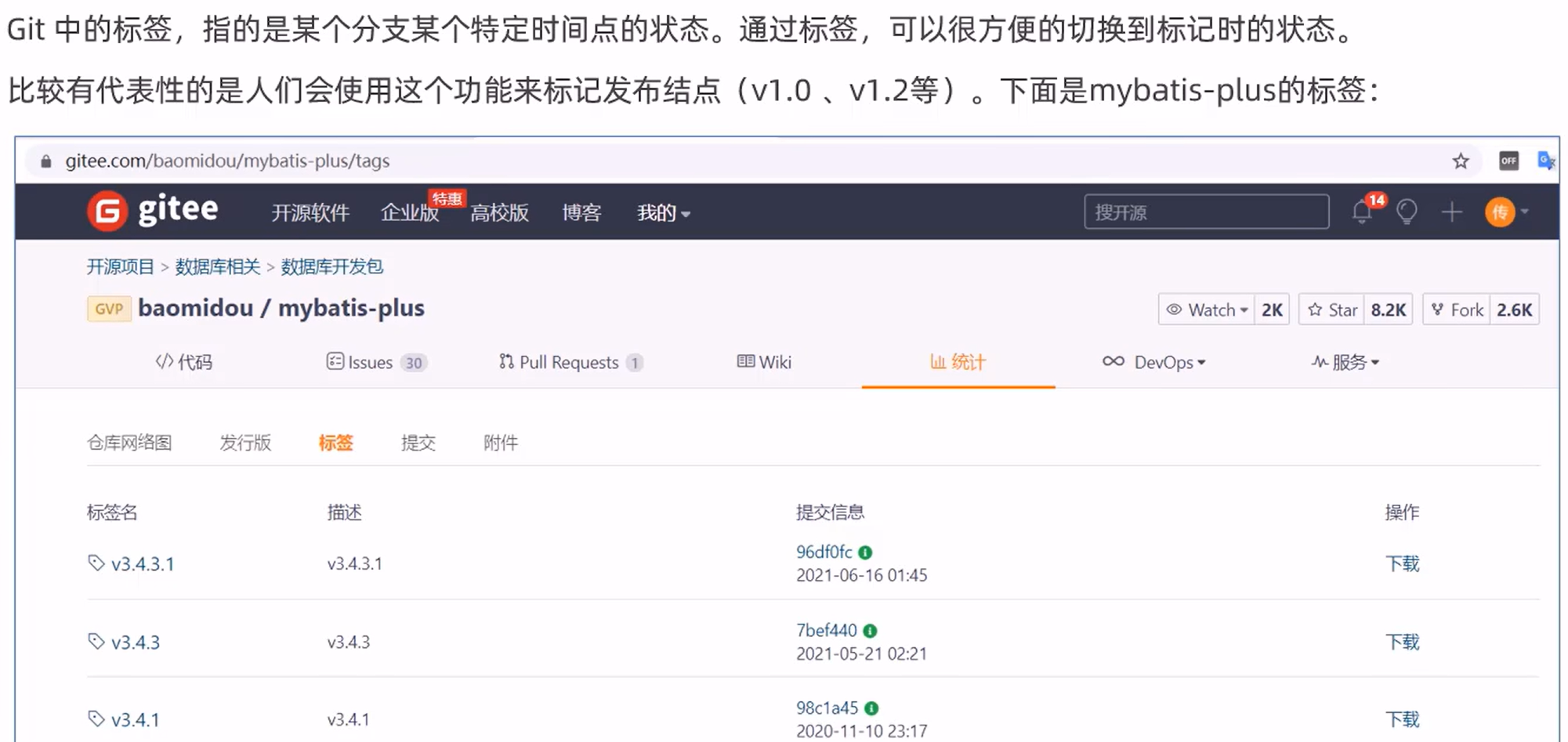
Task: Click the Star button
Action: [1332, 309]
